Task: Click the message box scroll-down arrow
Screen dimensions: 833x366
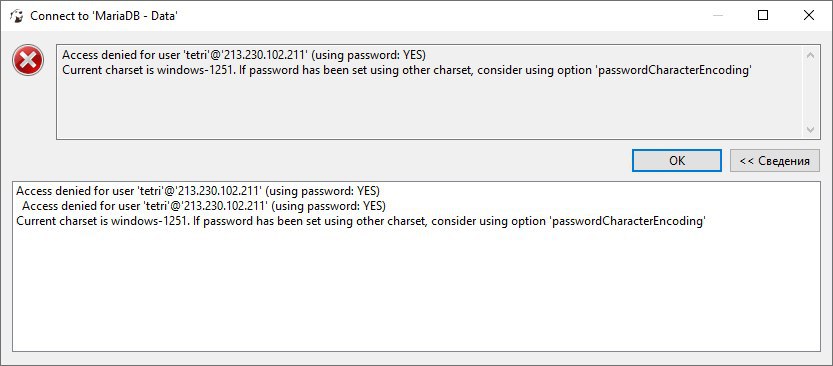Action: pos(810,129)
